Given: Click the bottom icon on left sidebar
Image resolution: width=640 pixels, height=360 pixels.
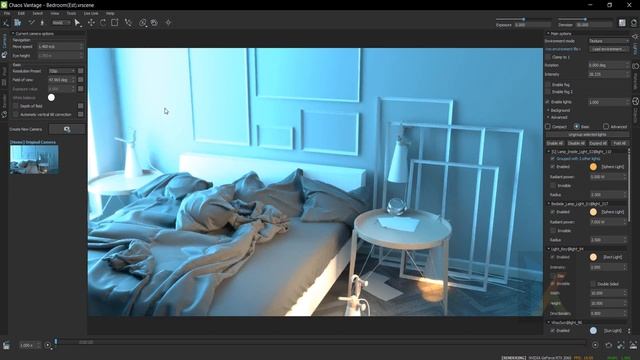Looking at the screenshot, I should tap(4, 115).
